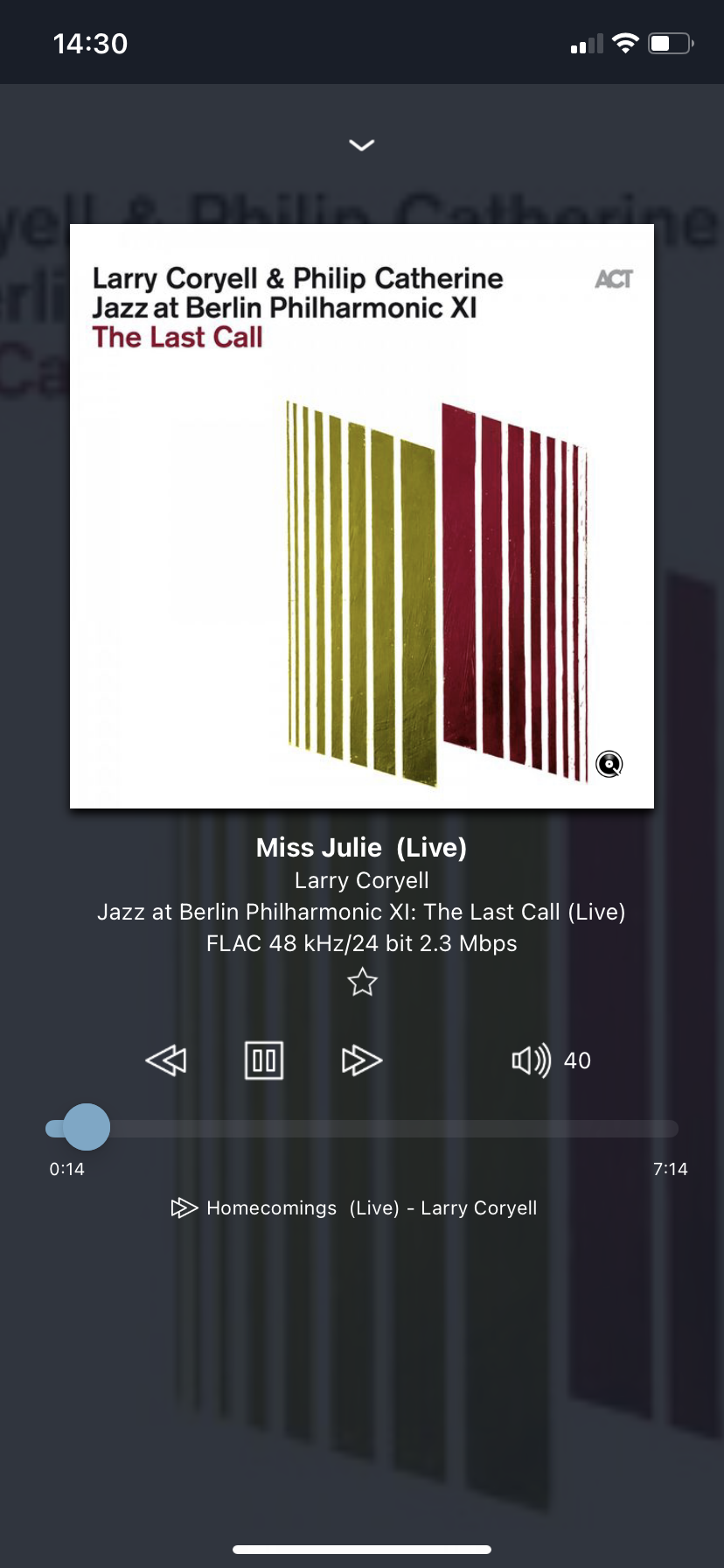Click the playback progress slider knob

(87, 1127)
